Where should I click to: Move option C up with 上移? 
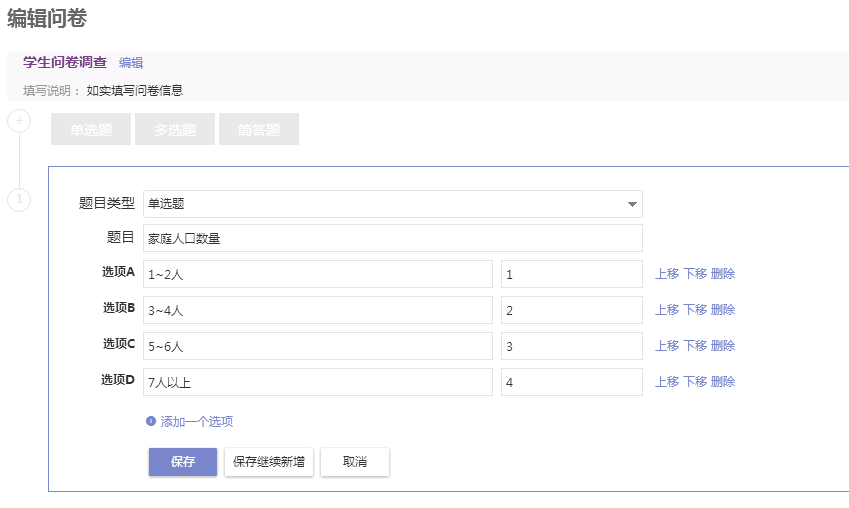667,346
